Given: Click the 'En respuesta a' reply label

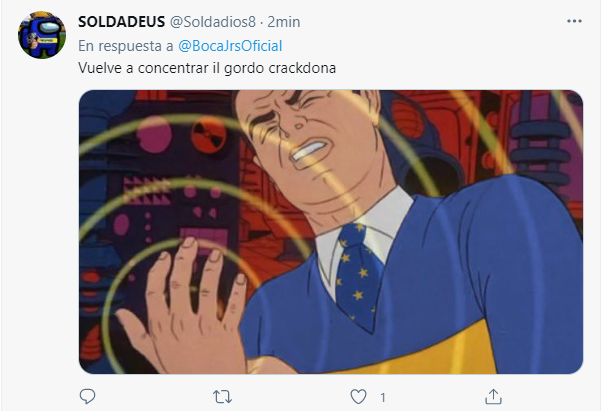Looking at the screenshot, I should [126, 46].
